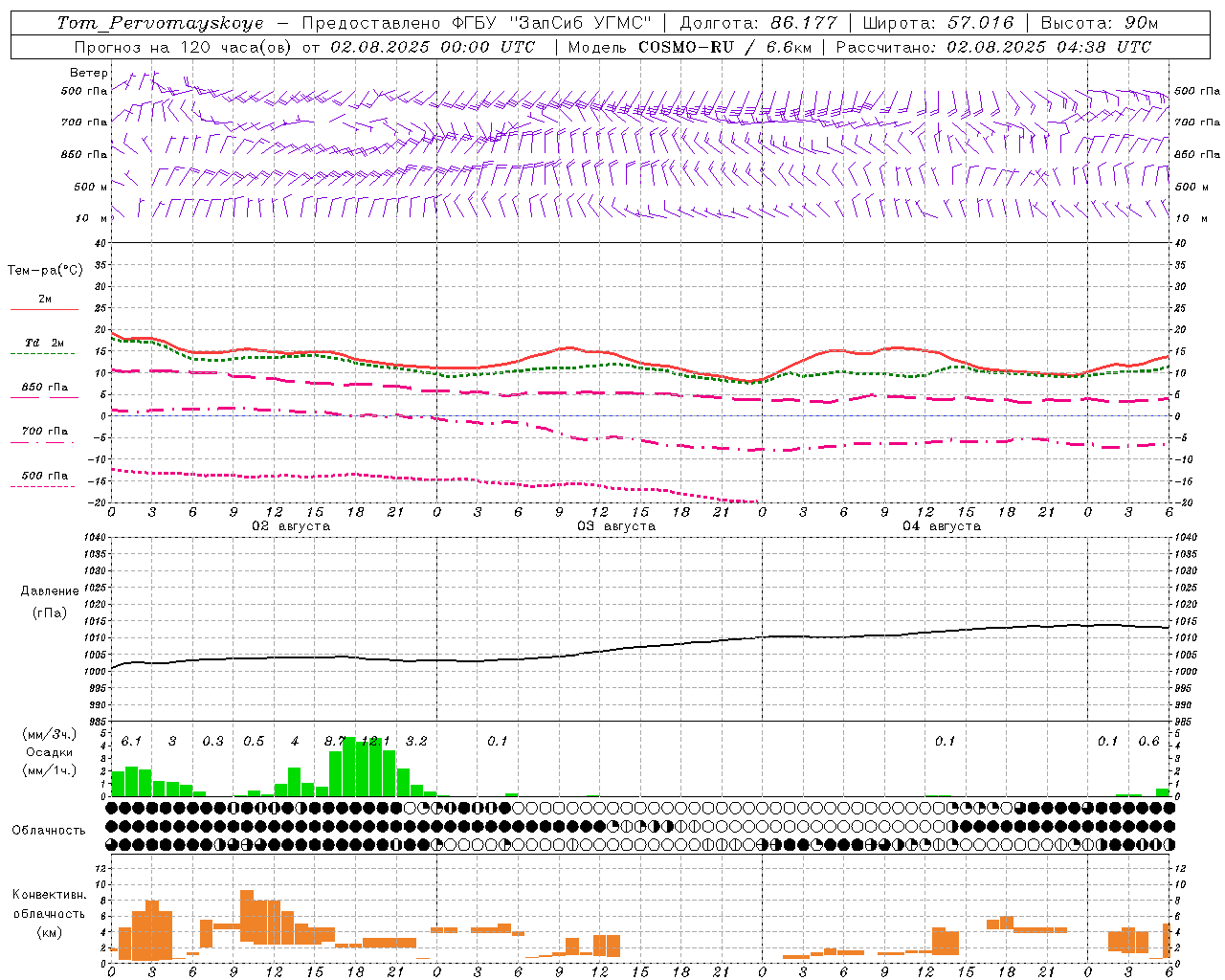
Task: Click the '8.7' precipitation total value
Action: [x=335, y=741]
